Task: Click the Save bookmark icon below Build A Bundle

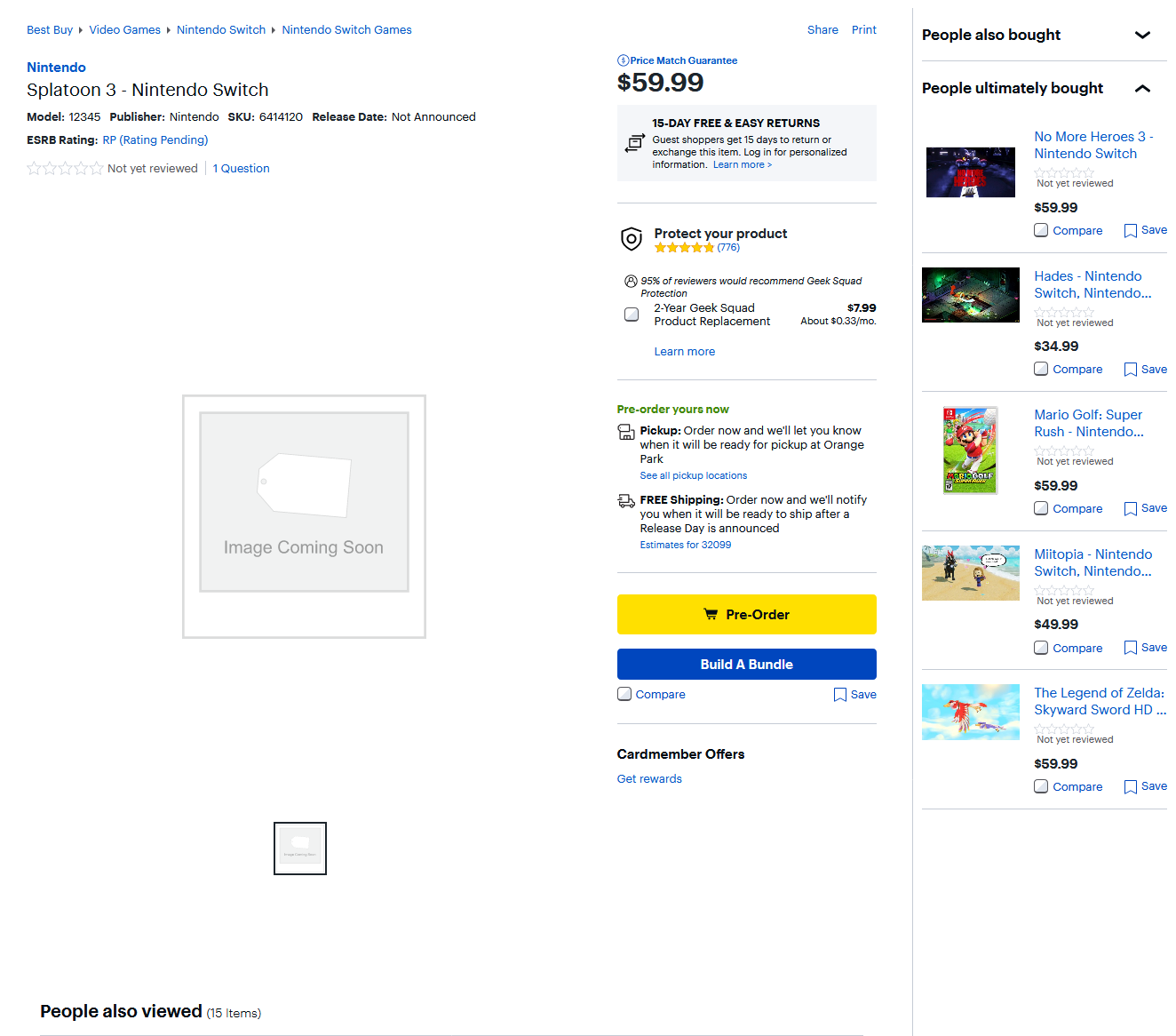Action: (x=839, y=695)
